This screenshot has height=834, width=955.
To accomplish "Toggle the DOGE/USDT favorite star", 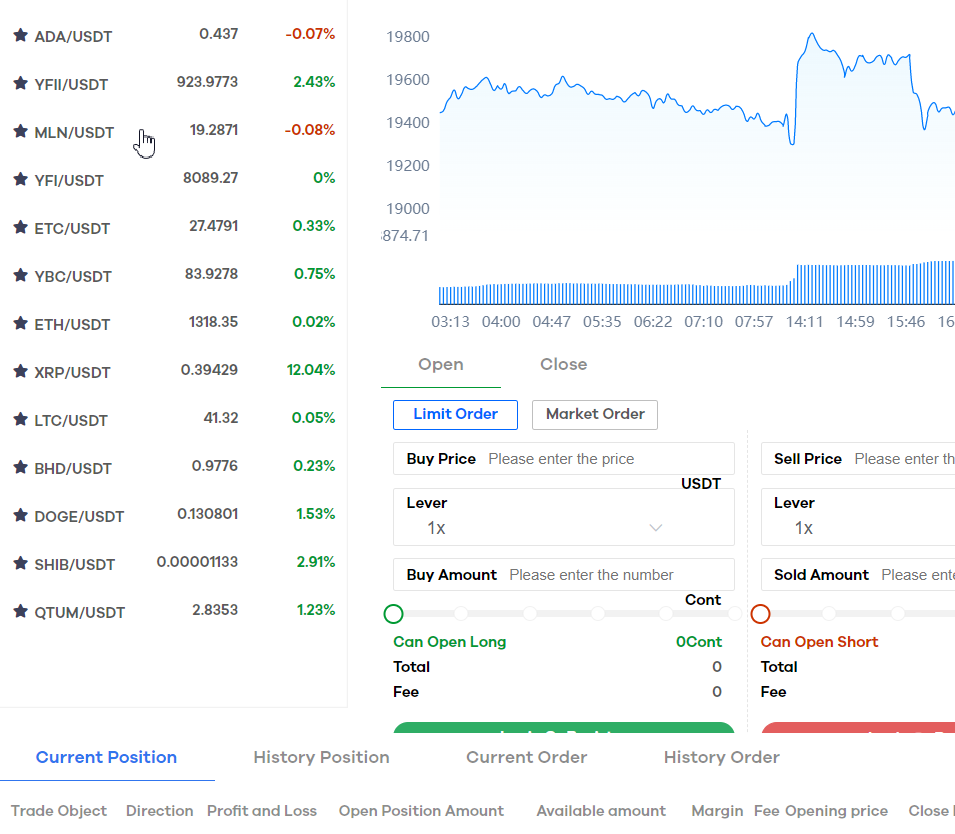I will pos(21,515).
